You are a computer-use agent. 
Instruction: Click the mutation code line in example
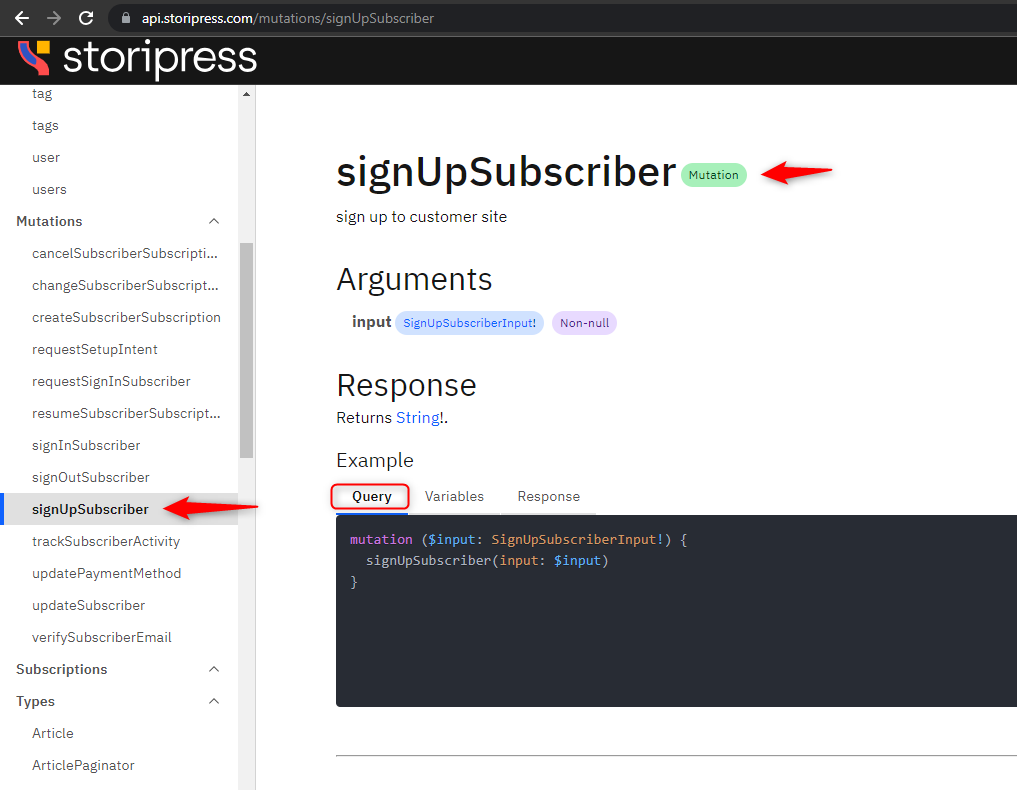pos(518,540)
